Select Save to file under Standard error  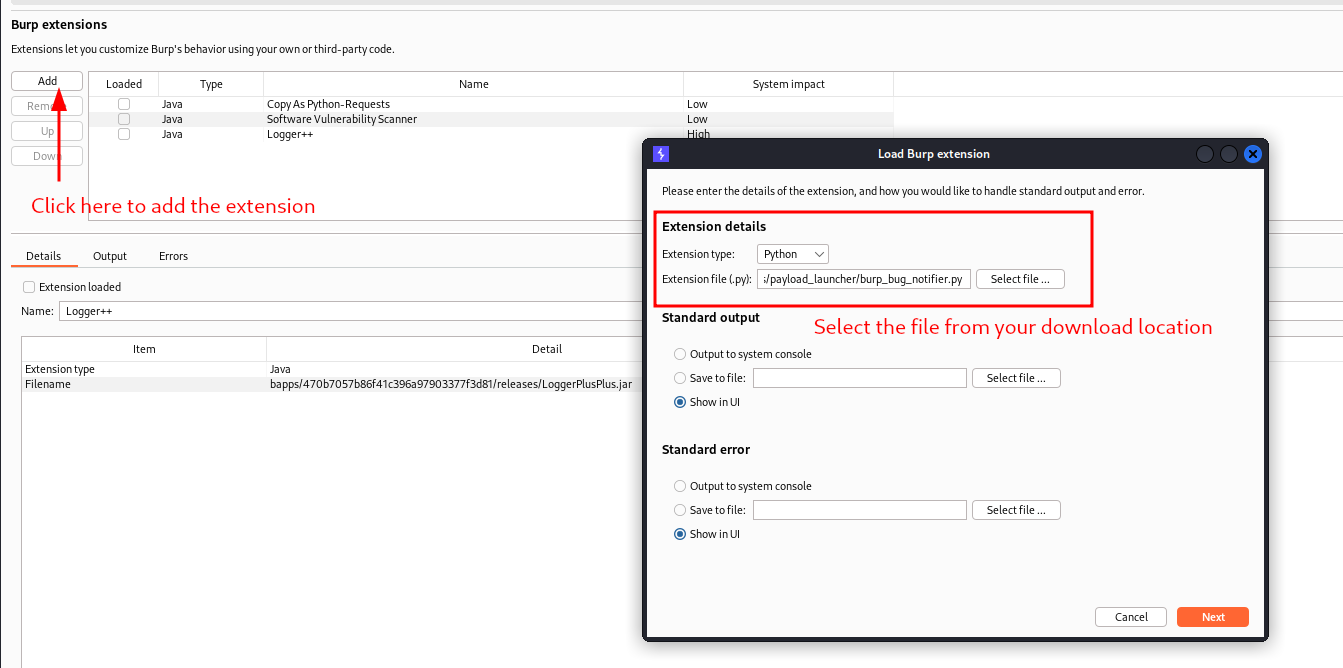point(680,510)
